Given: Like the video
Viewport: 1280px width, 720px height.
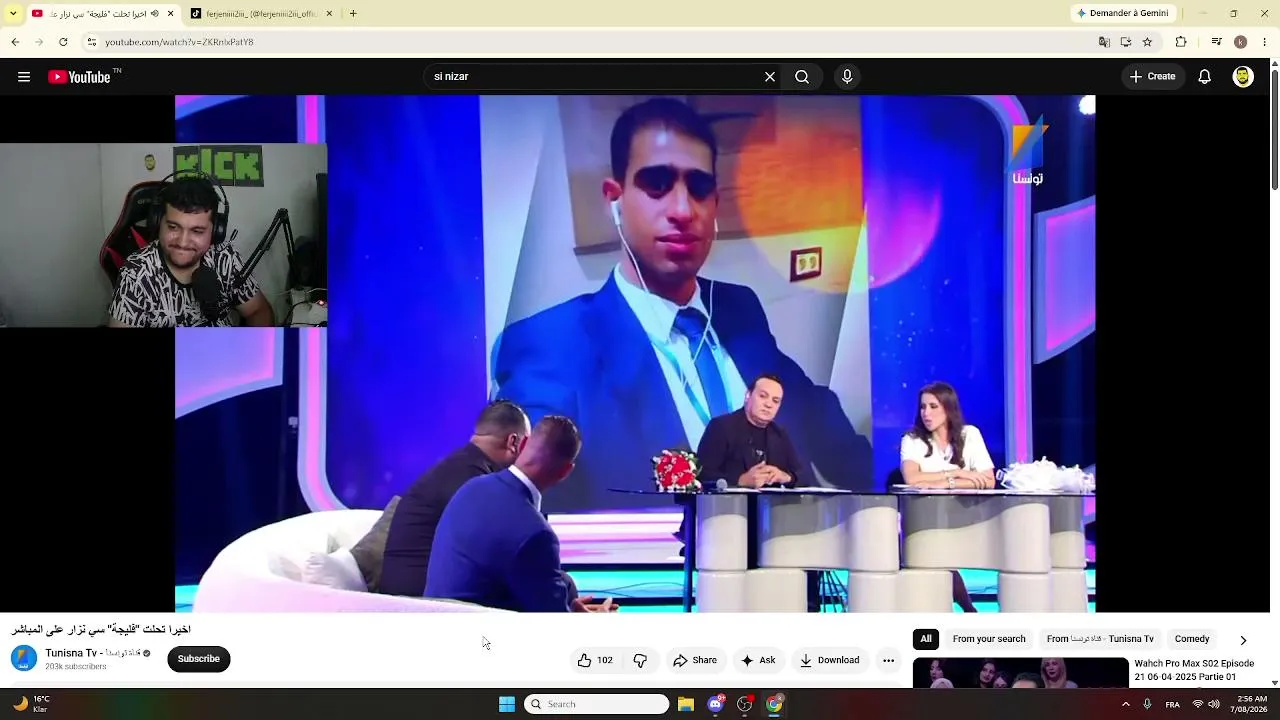Looking at the screenshot, I should click(x=594, y=660).
